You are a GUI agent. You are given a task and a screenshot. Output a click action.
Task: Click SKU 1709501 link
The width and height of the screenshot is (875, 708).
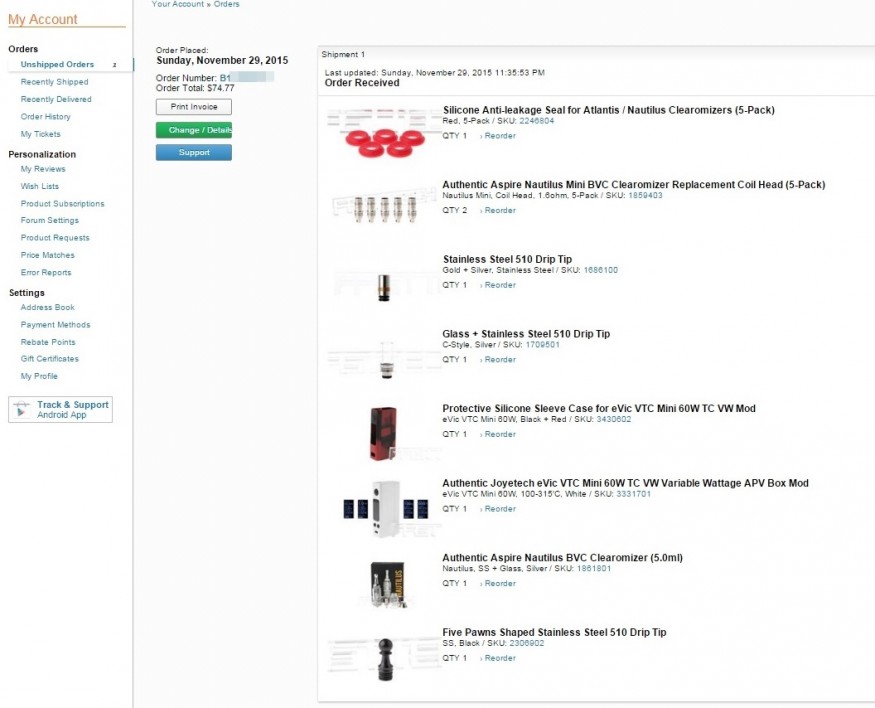pyautogui.click(x=542, y=344)
